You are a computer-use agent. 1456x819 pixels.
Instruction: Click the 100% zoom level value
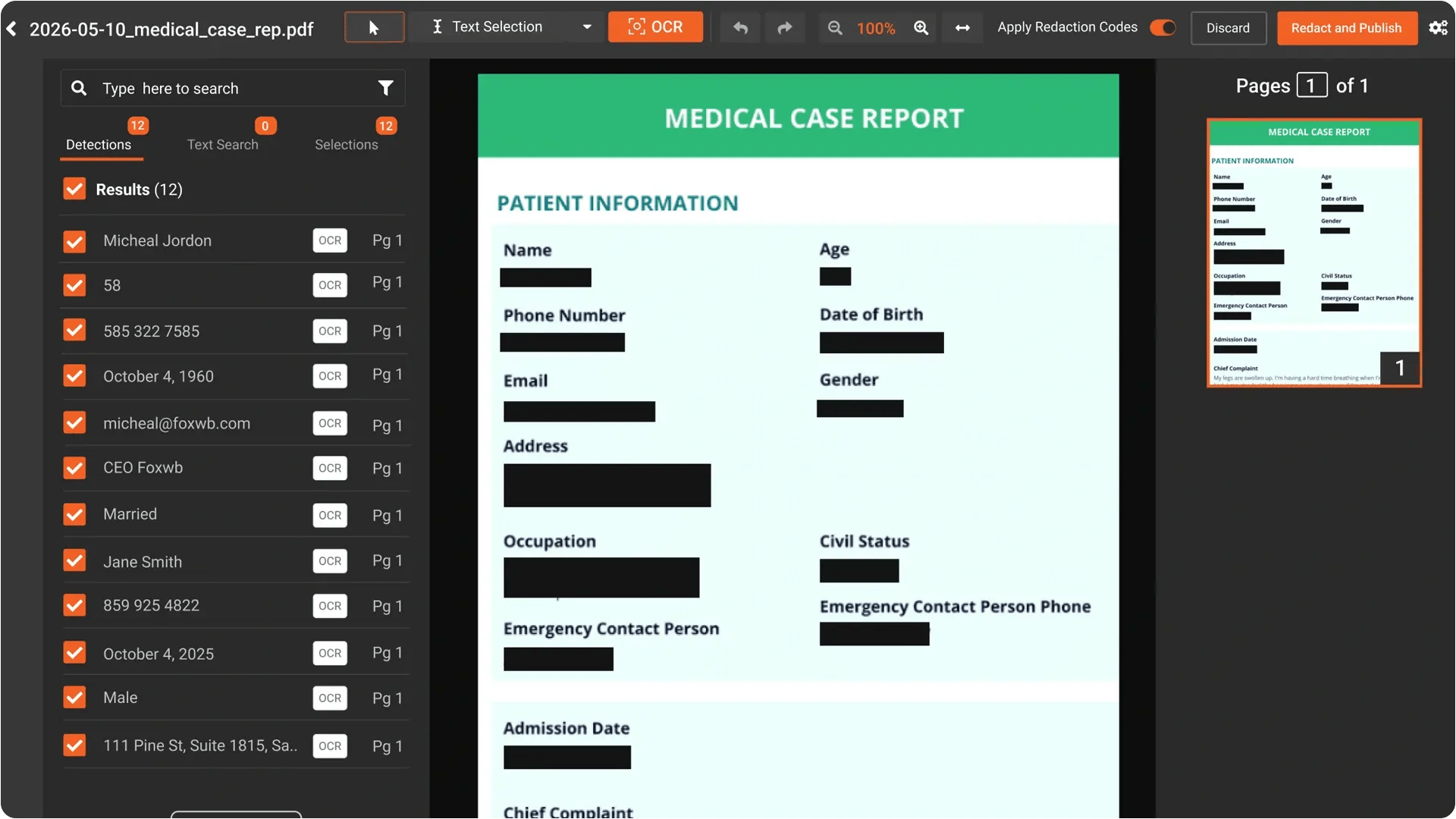click(876, 29)
